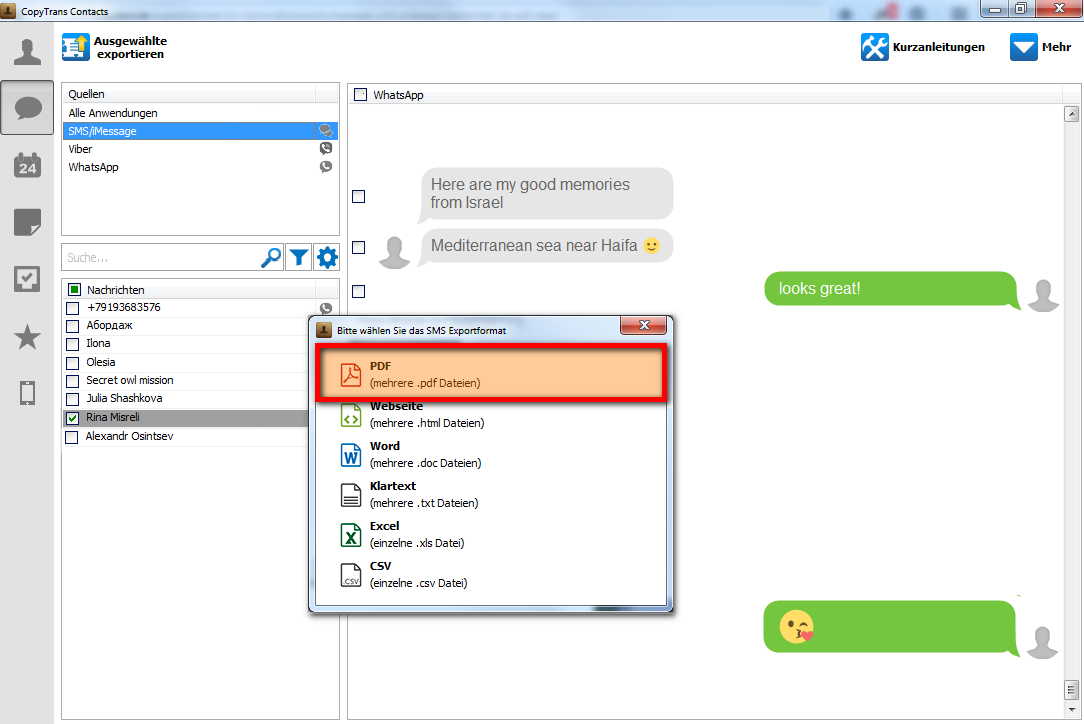Click the Viber app icon in Quellen

click(326, 148)
